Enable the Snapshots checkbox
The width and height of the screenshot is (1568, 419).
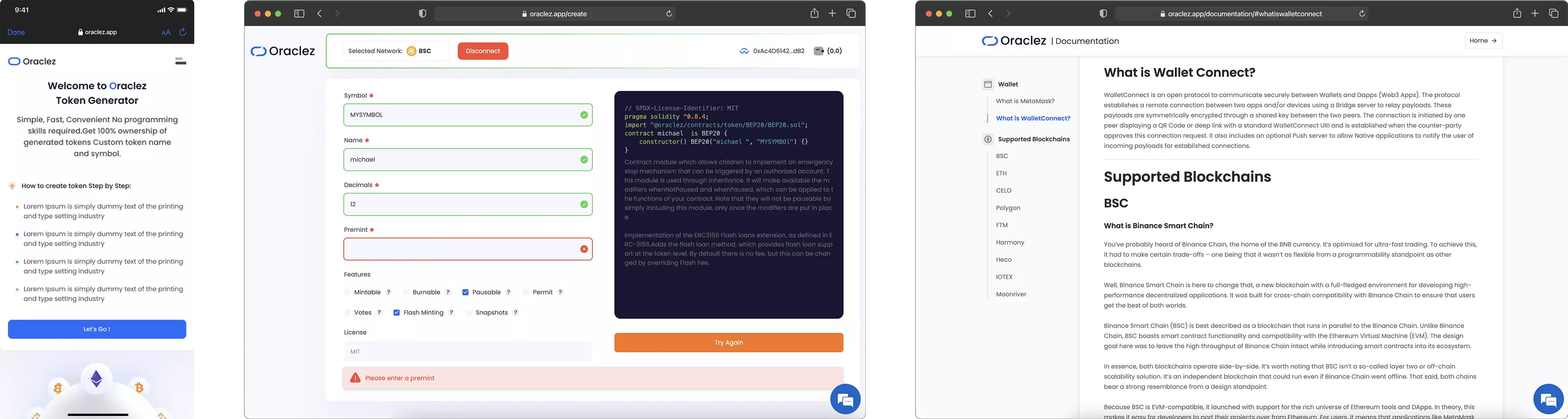(x=469, y=313)
